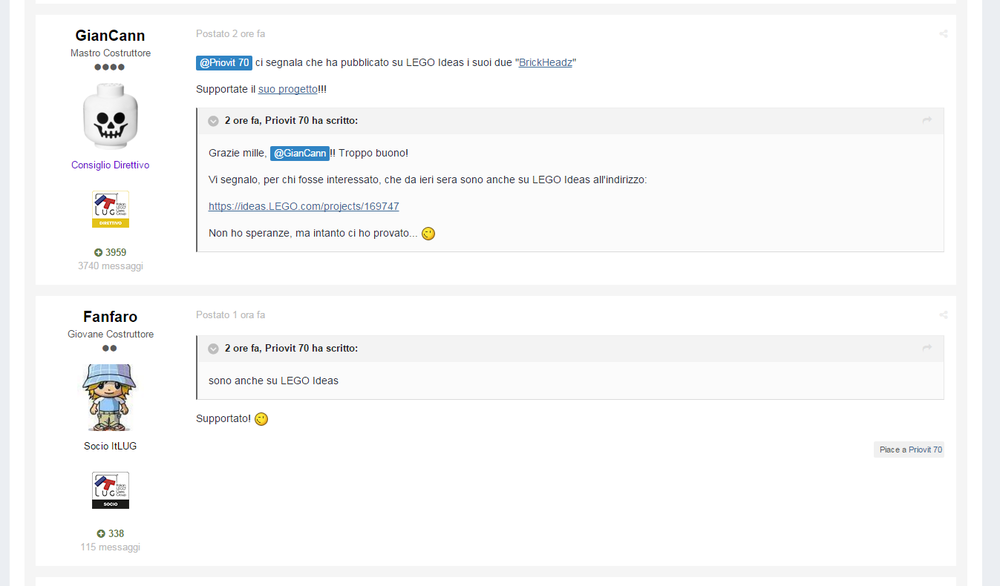Share Fanfaro's post via share icon
The image size is (1000, 586).
tap(943, 315)
